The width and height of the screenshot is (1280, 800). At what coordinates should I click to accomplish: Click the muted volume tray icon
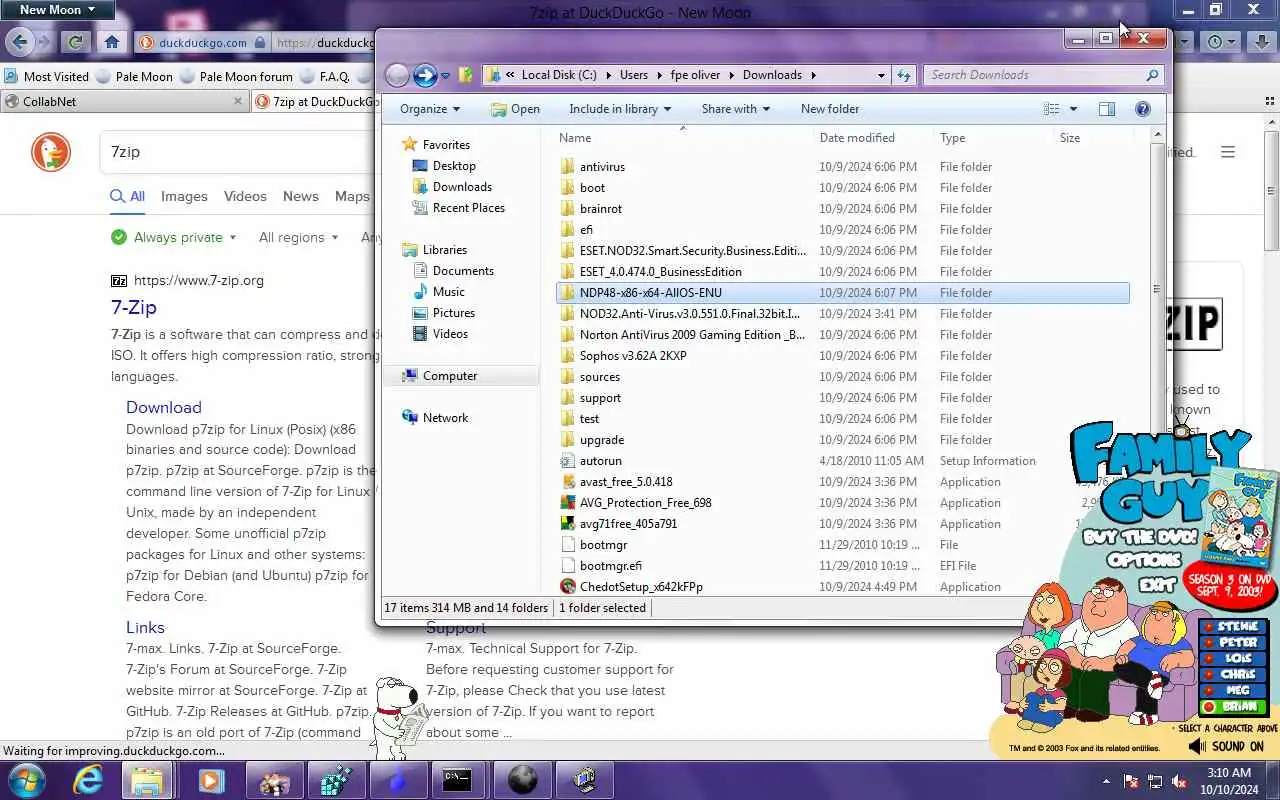(1180, 781)
